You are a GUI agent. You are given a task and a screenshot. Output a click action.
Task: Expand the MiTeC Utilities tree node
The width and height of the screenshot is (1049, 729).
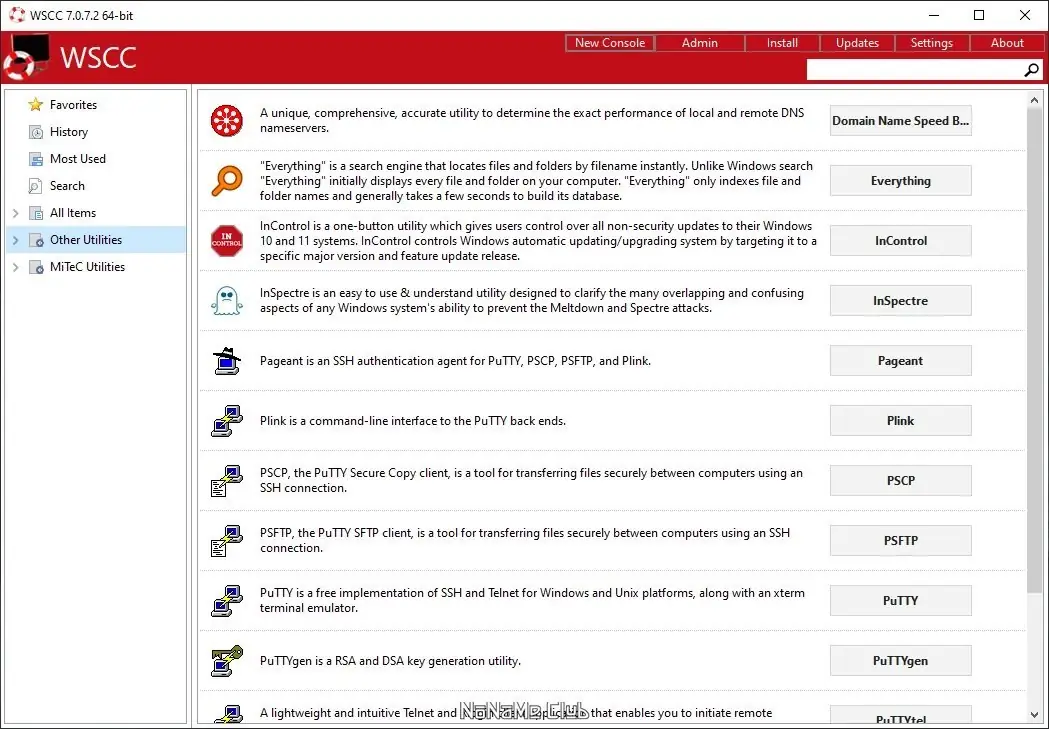[16, 267]
